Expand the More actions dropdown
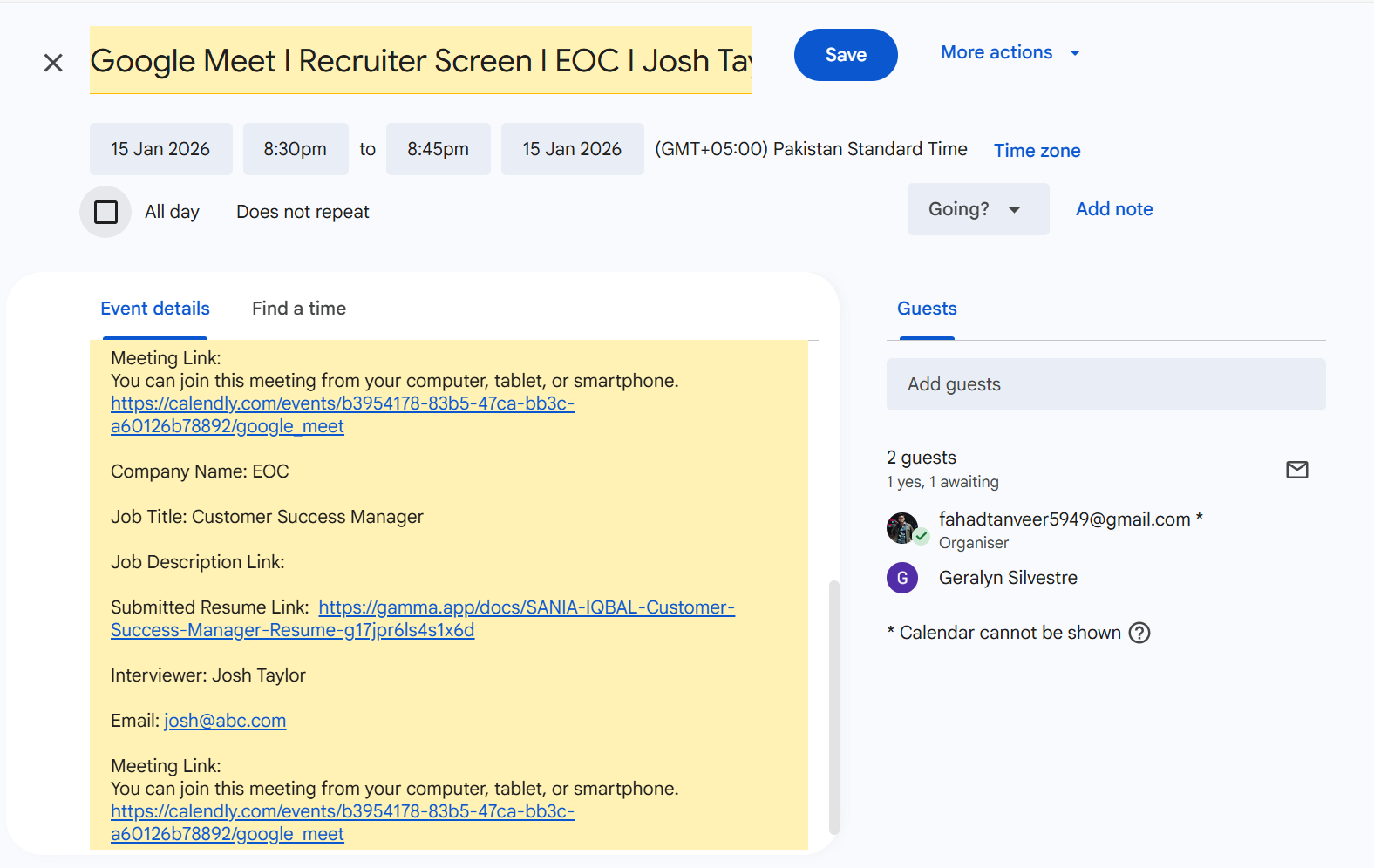This screenshot has width=1374, height=868. coord(1010,52)
